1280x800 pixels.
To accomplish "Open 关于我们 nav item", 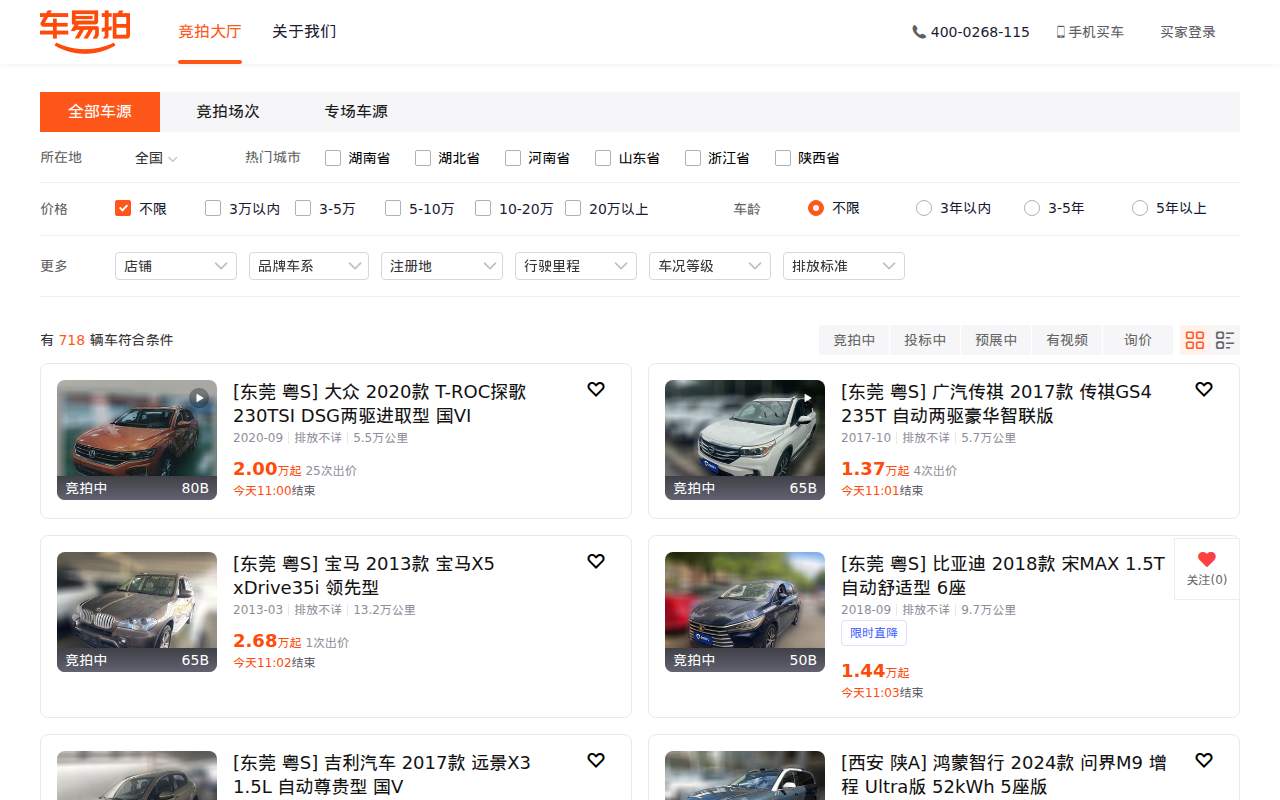I will click(304, 32).
